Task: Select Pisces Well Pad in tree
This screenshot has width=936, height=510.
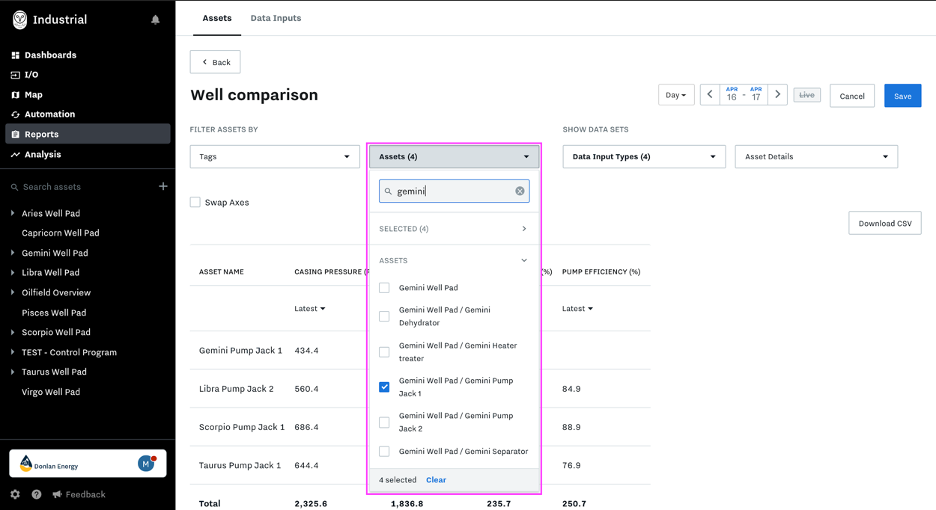Action: (54, 312)
